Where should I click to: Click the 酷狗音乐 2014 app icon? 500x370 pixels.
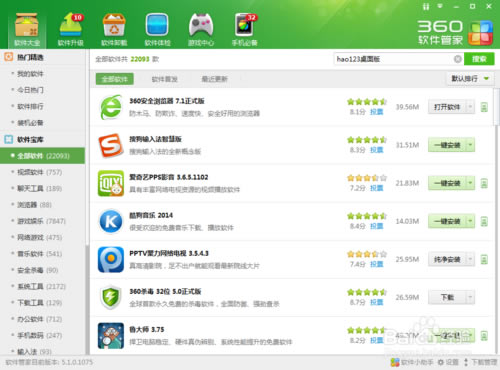(111, 221)
